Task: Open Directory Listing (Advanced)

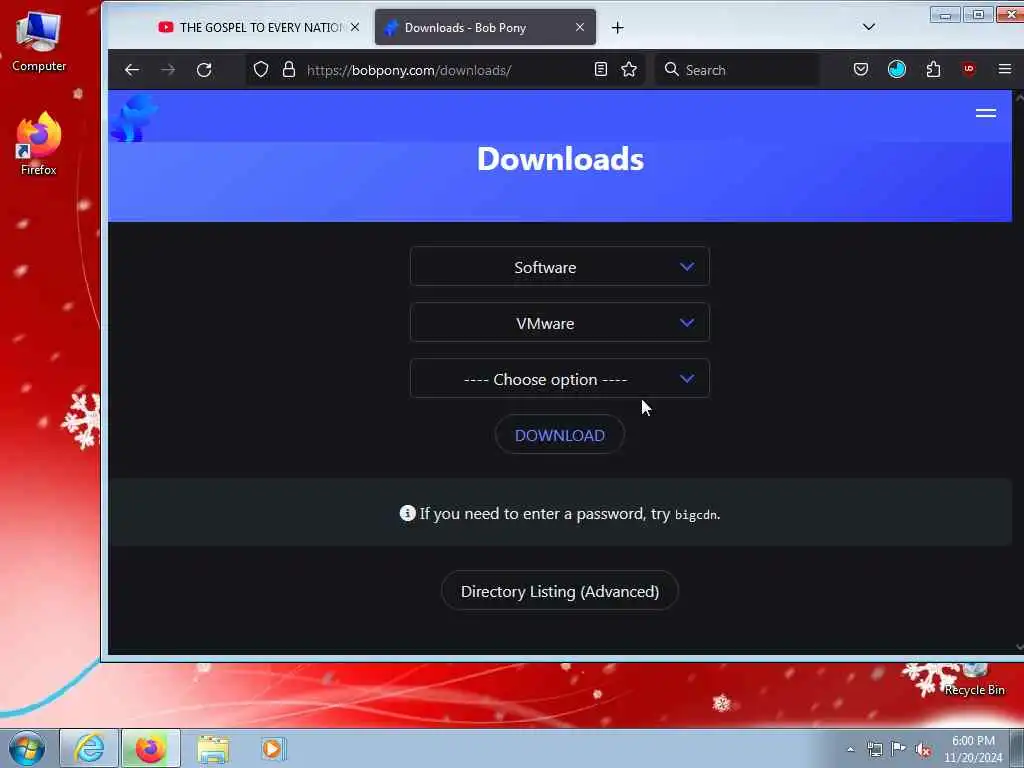Action: coord(560,591)
